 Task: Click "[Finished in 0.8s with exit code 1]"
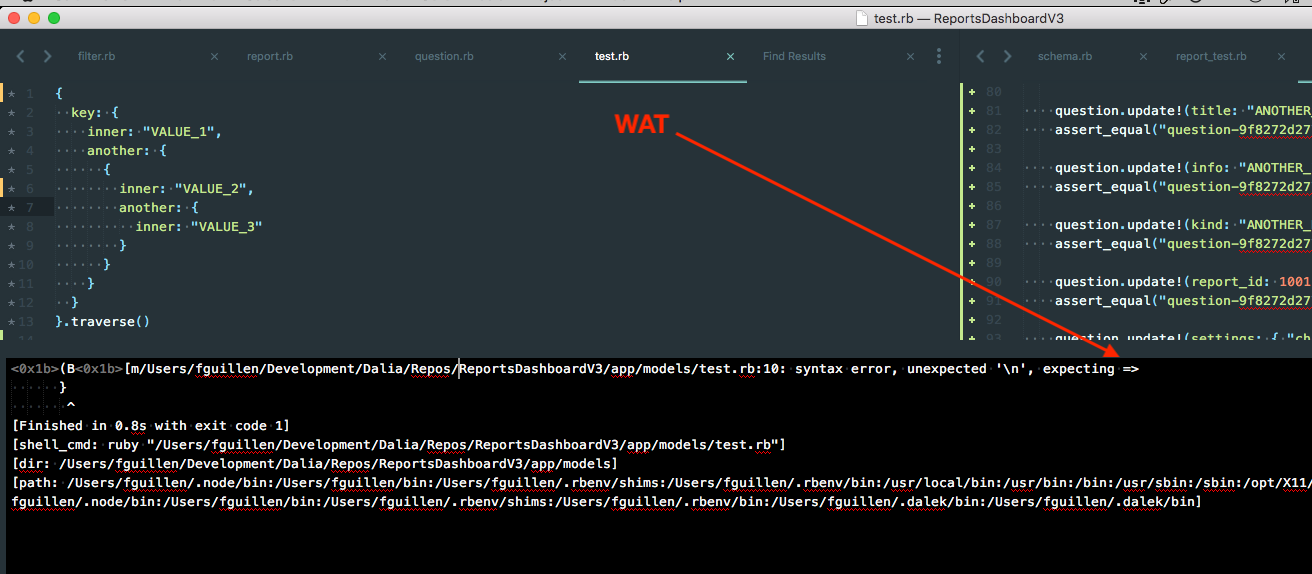pos(151,425)
